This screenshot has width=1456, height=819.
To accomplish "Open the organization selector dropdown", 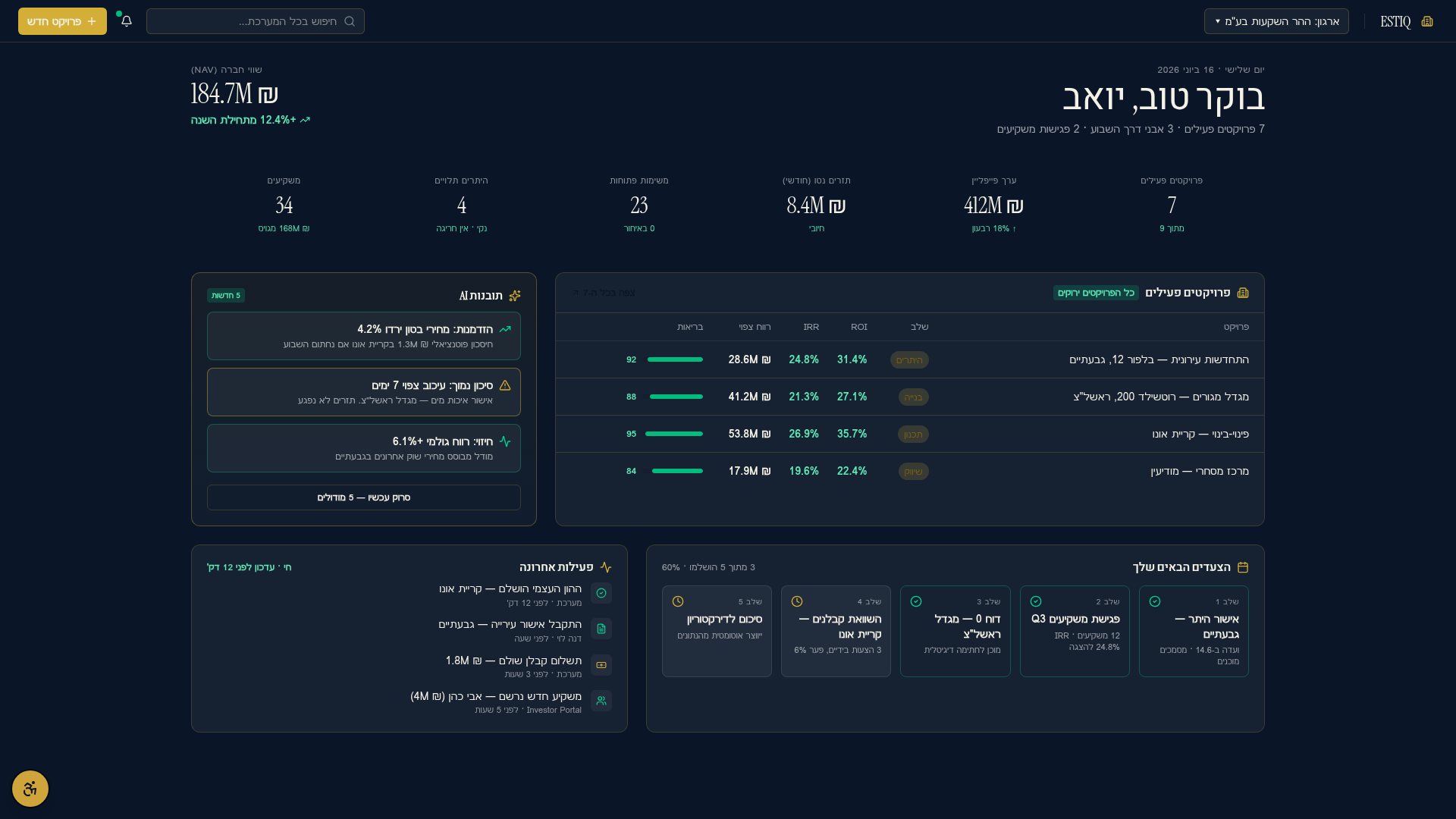I will pyautogui.click(x=1276, y=21).
